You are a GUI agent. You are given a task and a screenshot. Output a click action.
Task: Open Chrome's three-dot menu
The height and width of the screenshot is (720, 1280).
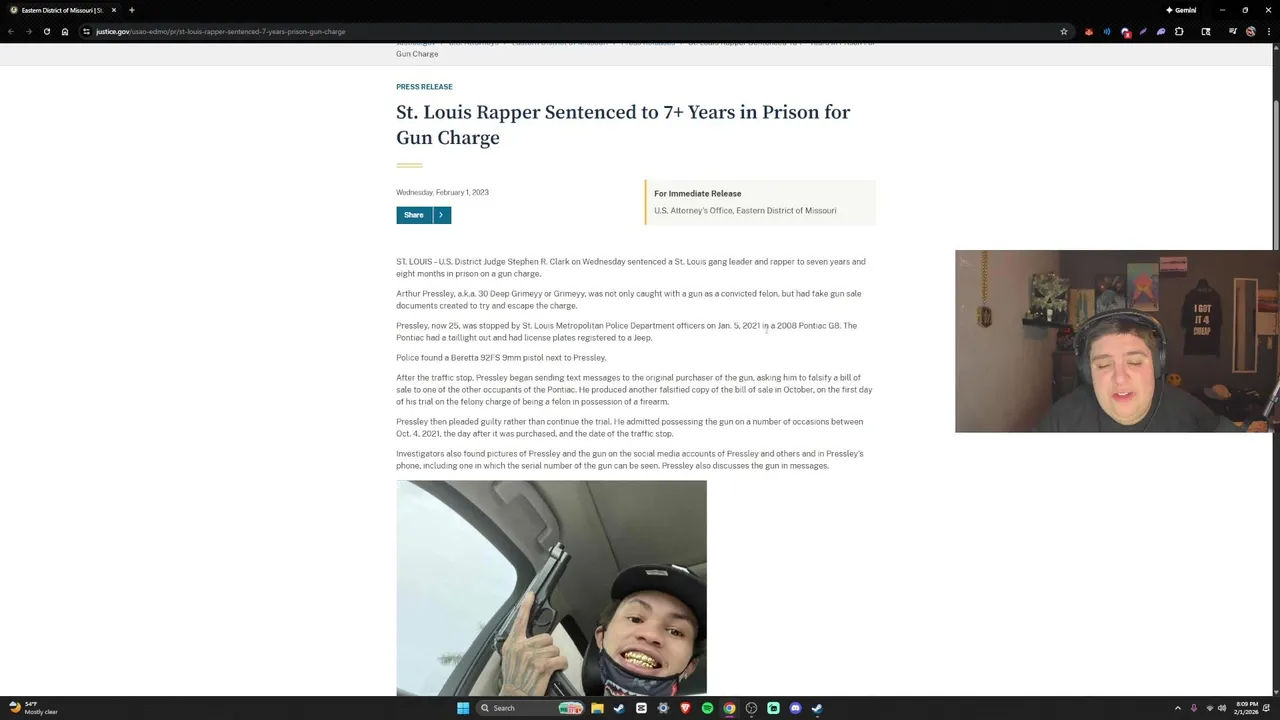click(x=1268, y=31)
